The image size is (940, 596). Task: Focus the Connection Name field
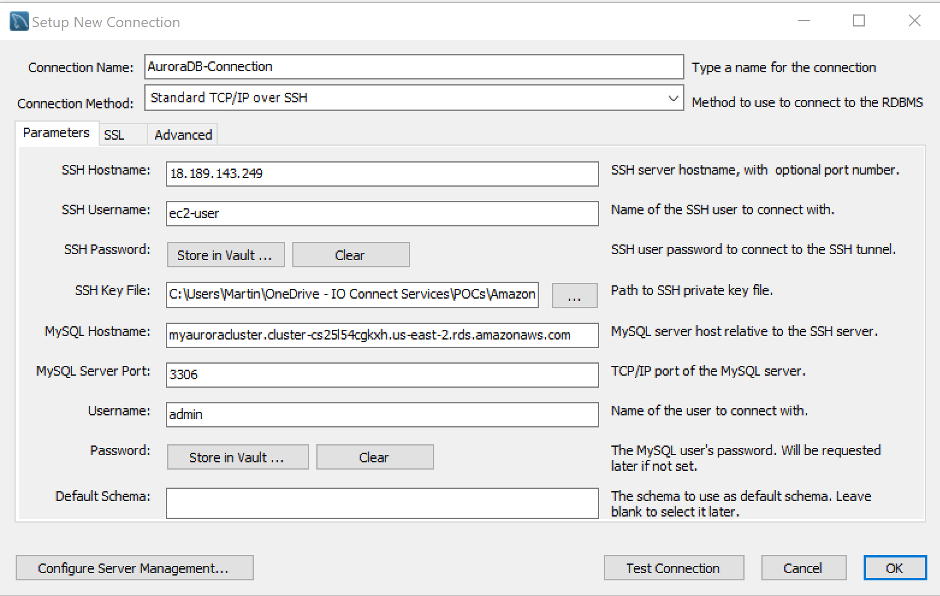(414, 67)
